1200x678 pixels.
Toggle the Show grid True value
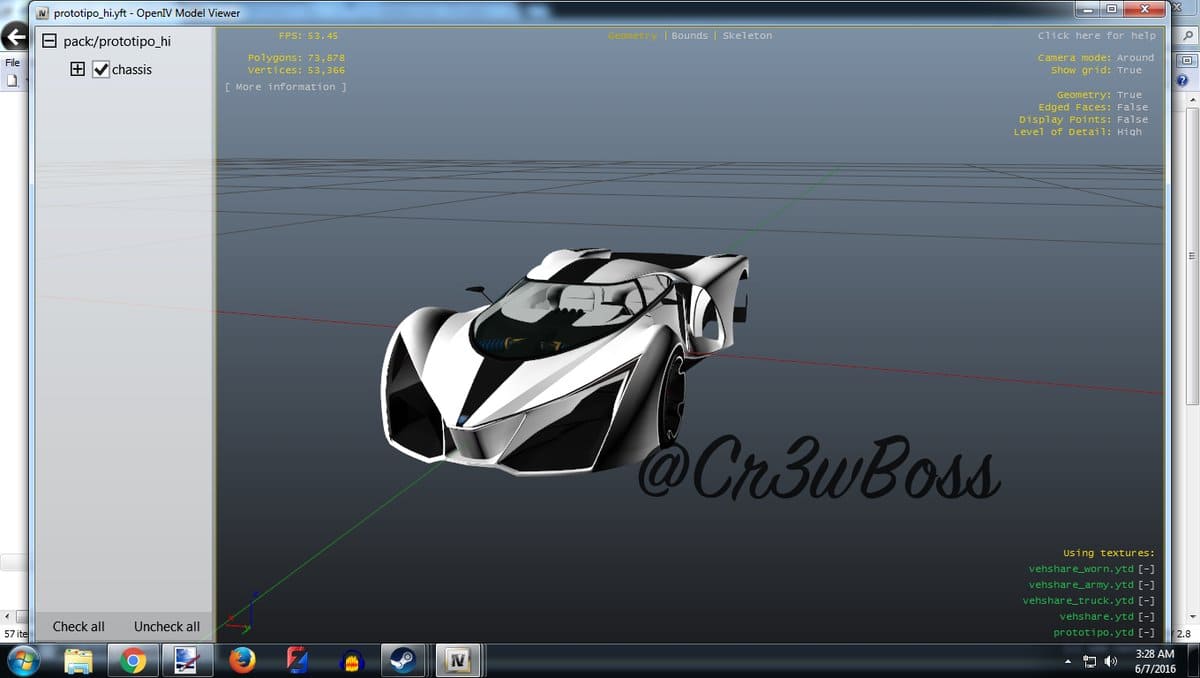click(x=1129, y=71)
